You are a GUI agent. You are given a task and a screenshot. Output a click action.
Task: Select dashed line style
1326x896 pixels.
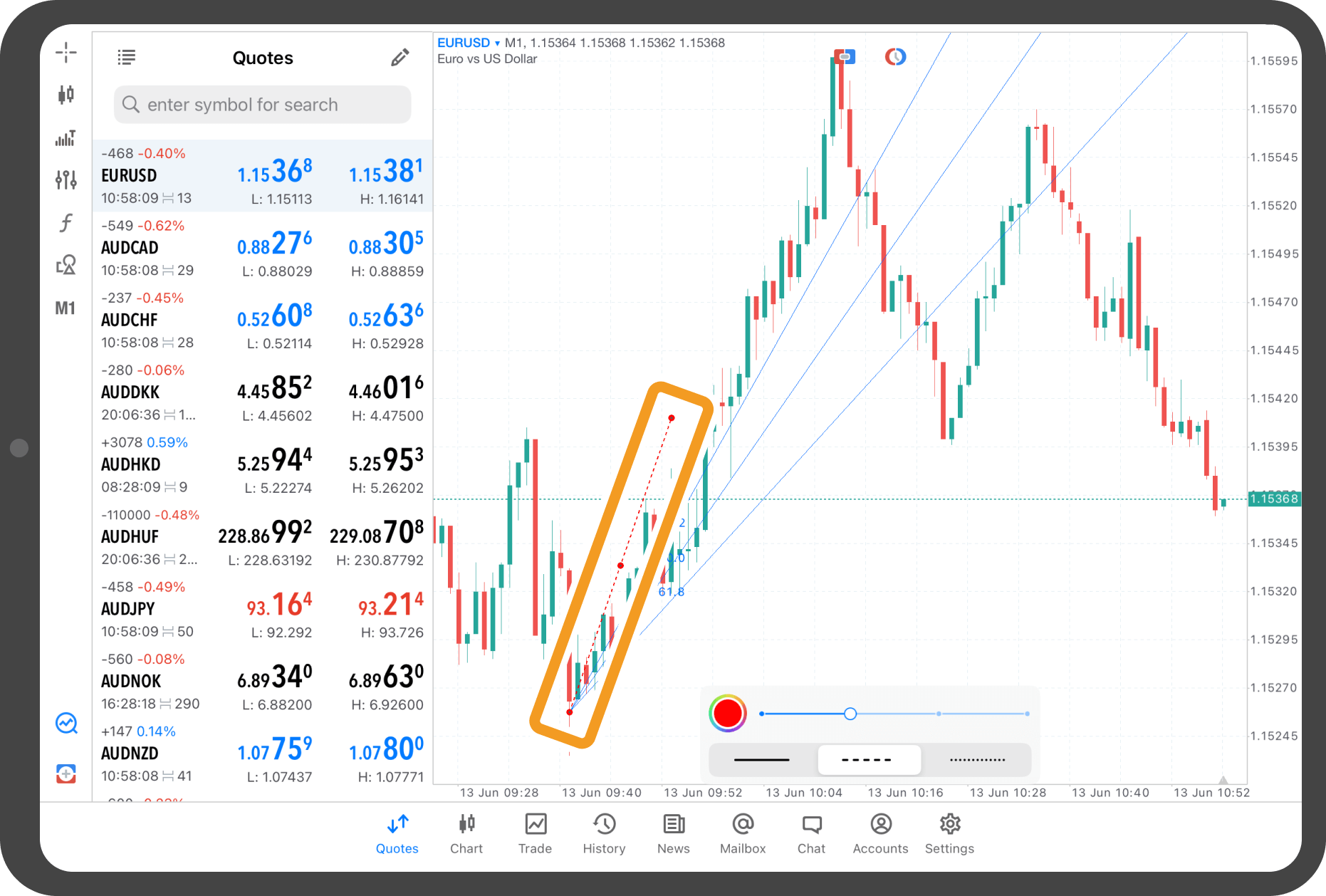(x=868, y=760)
